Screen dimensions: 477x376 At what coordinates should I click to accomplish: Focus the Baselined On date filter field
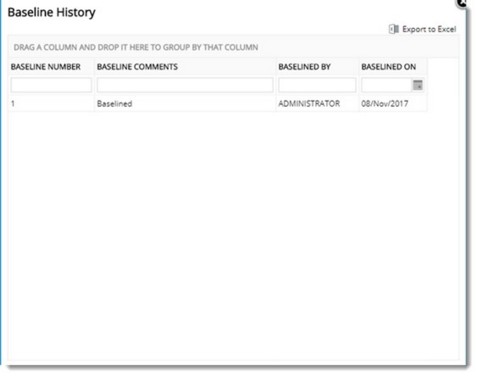387,85
